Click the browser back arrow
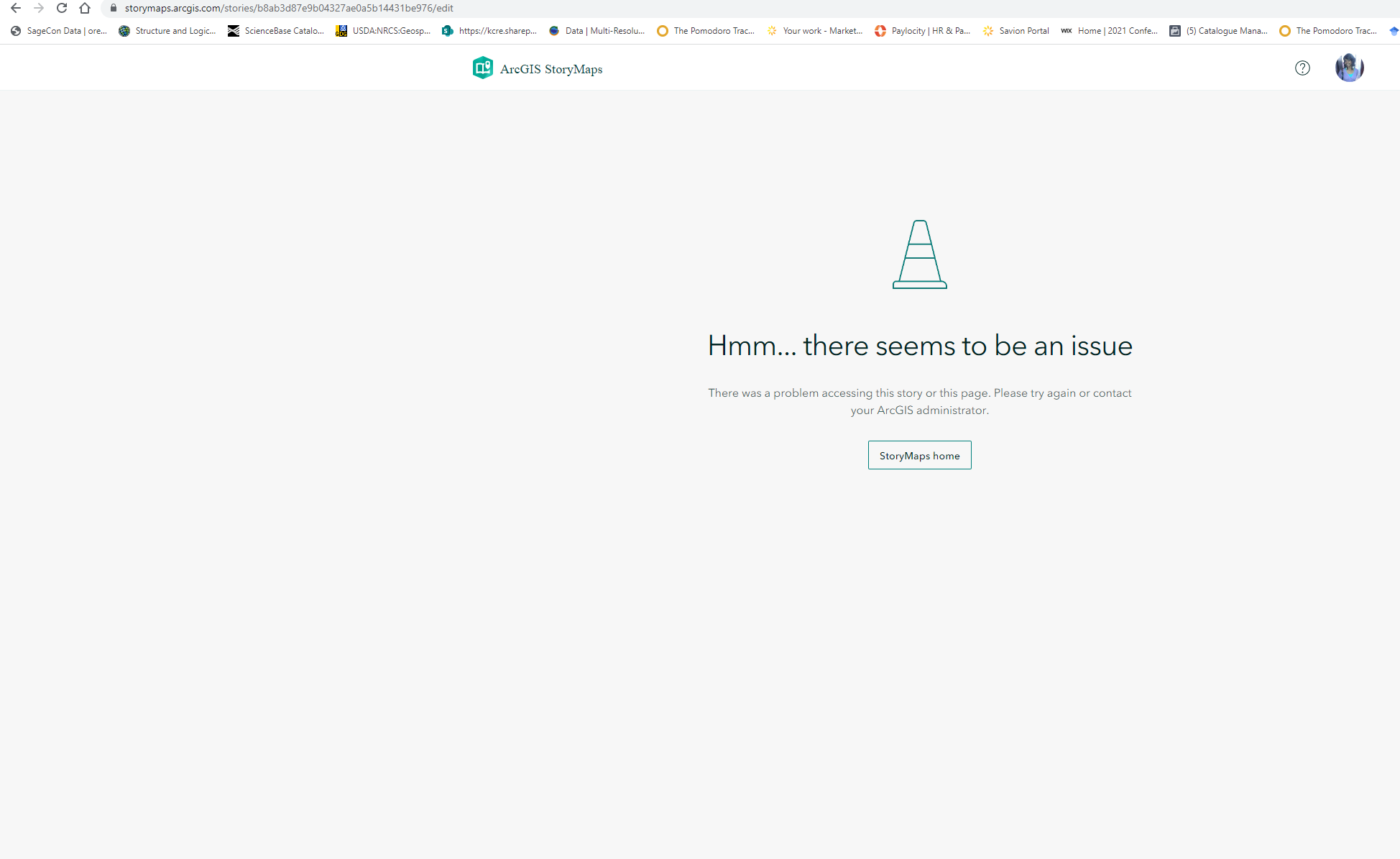Screen dimensions: 1400x859 coord(15,8)
